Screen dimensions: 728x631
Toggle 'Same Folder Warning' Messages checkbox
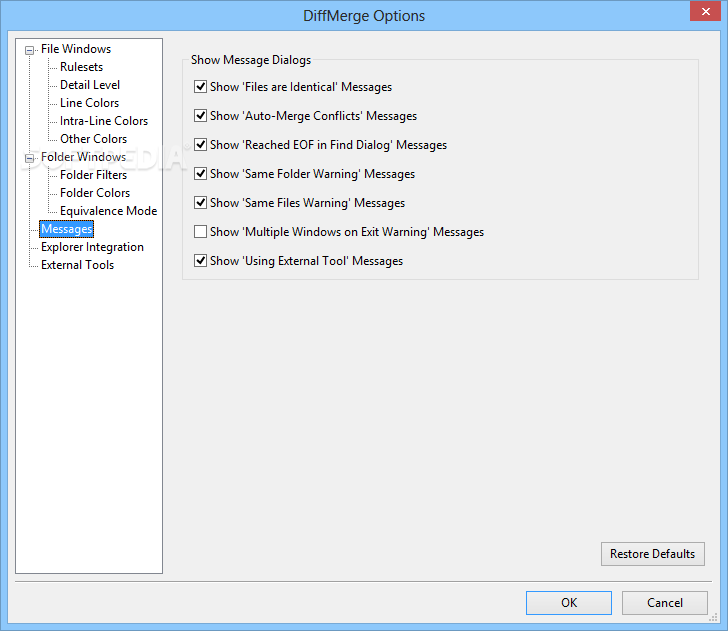click(200, 174)
